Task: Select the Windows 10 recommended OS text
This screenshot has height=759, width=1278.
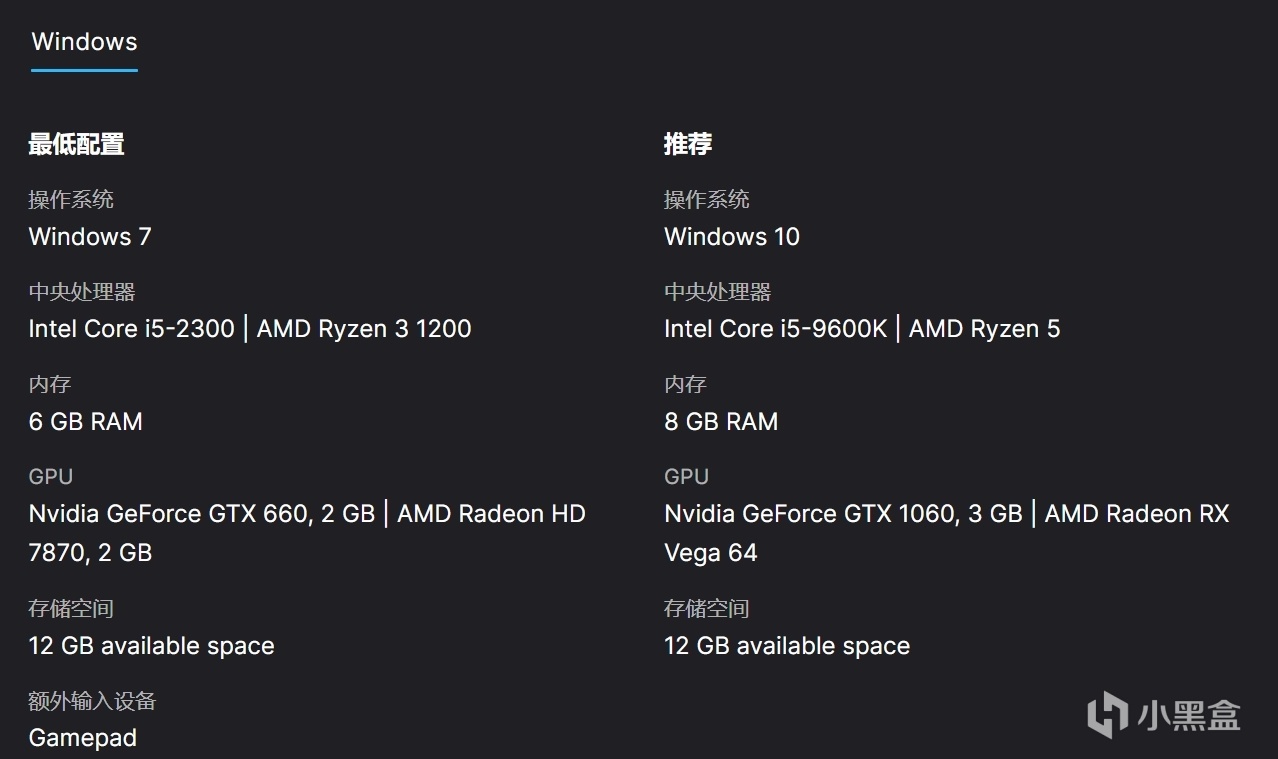Action: (x=732, y=237)
